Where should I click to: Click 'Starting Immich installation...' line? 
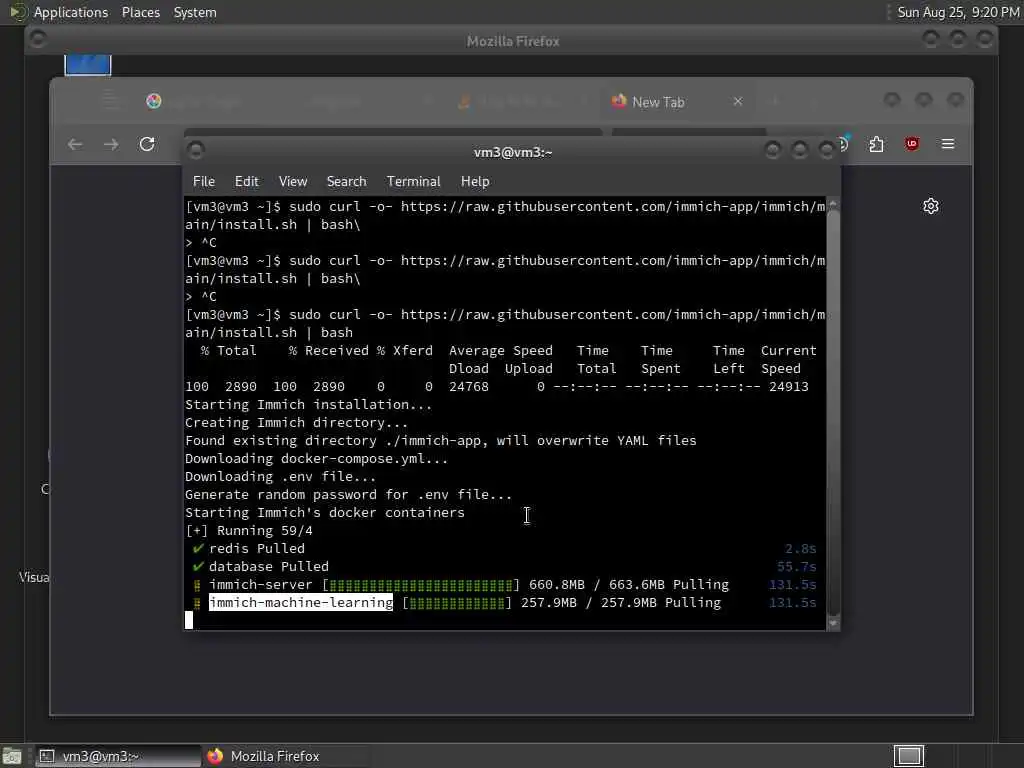coord(308,404)
